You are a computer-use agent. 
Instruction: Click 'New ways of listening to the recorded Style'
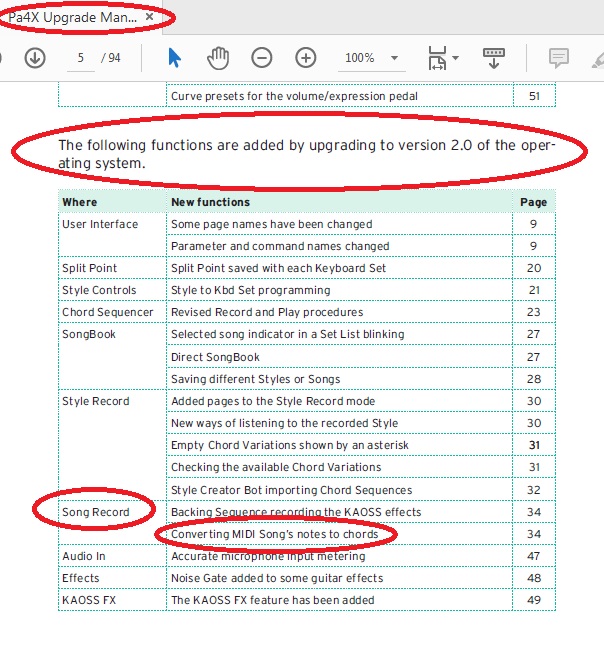click(x=285, y=423)
